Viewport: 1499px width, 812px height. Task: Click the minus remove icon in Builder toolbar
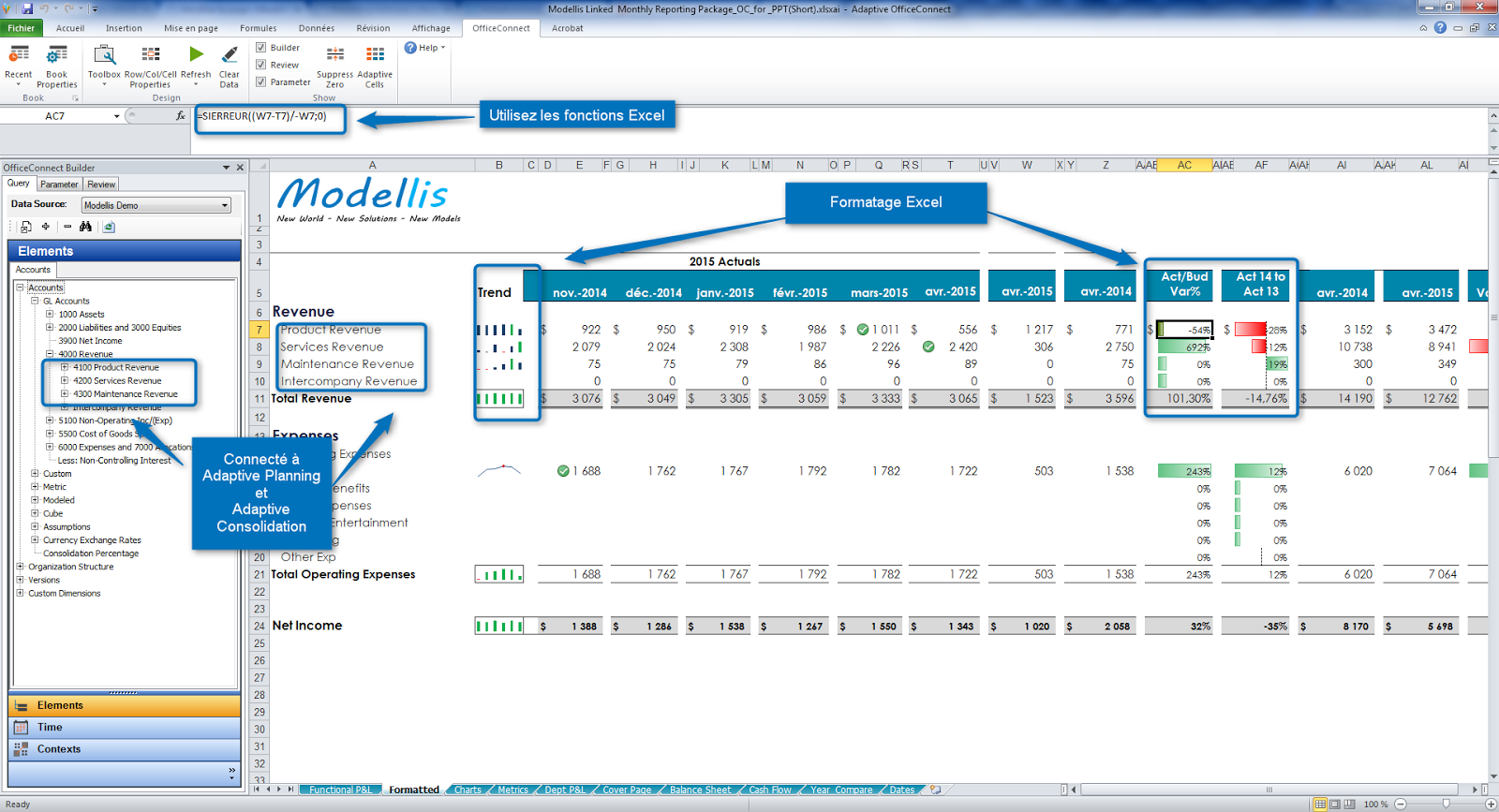67,227
